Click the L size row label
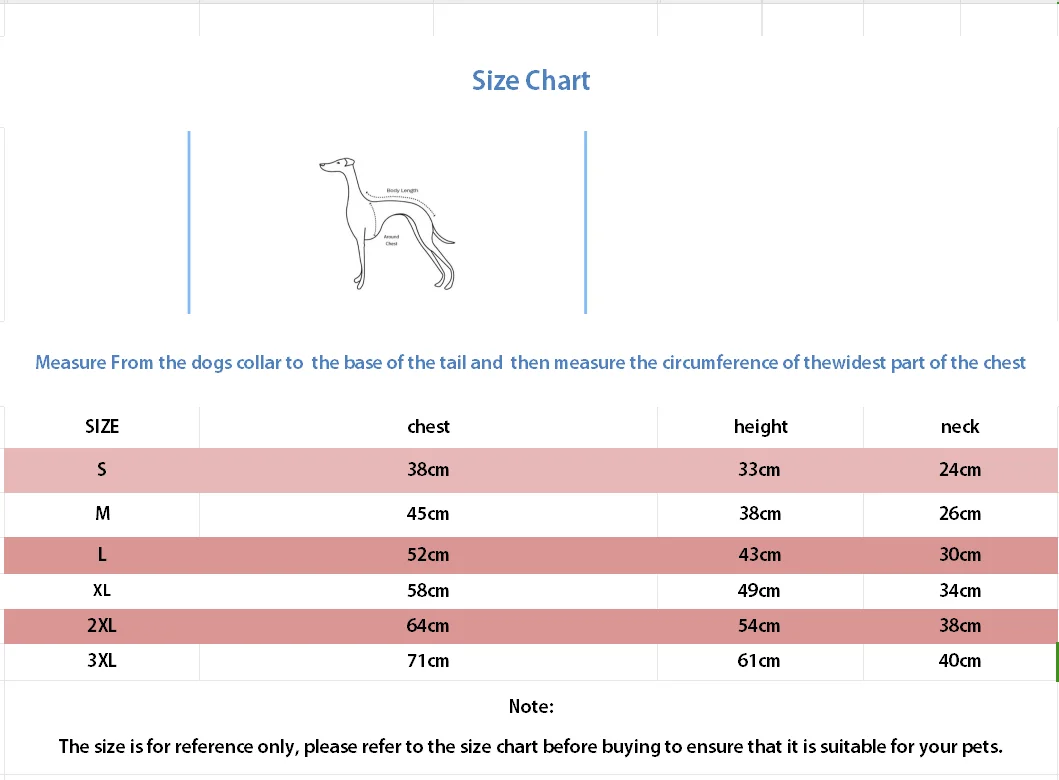 (x=102, y=555)
